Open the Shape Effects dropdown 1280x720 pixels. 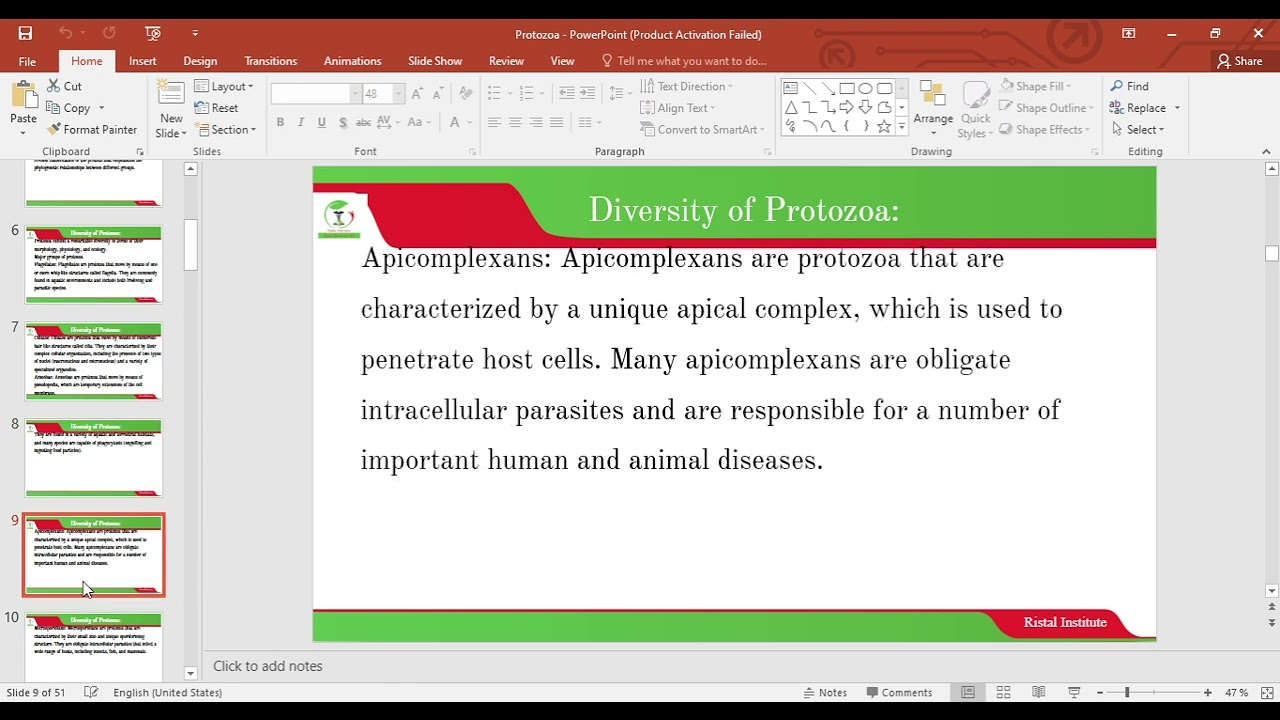1044,129
